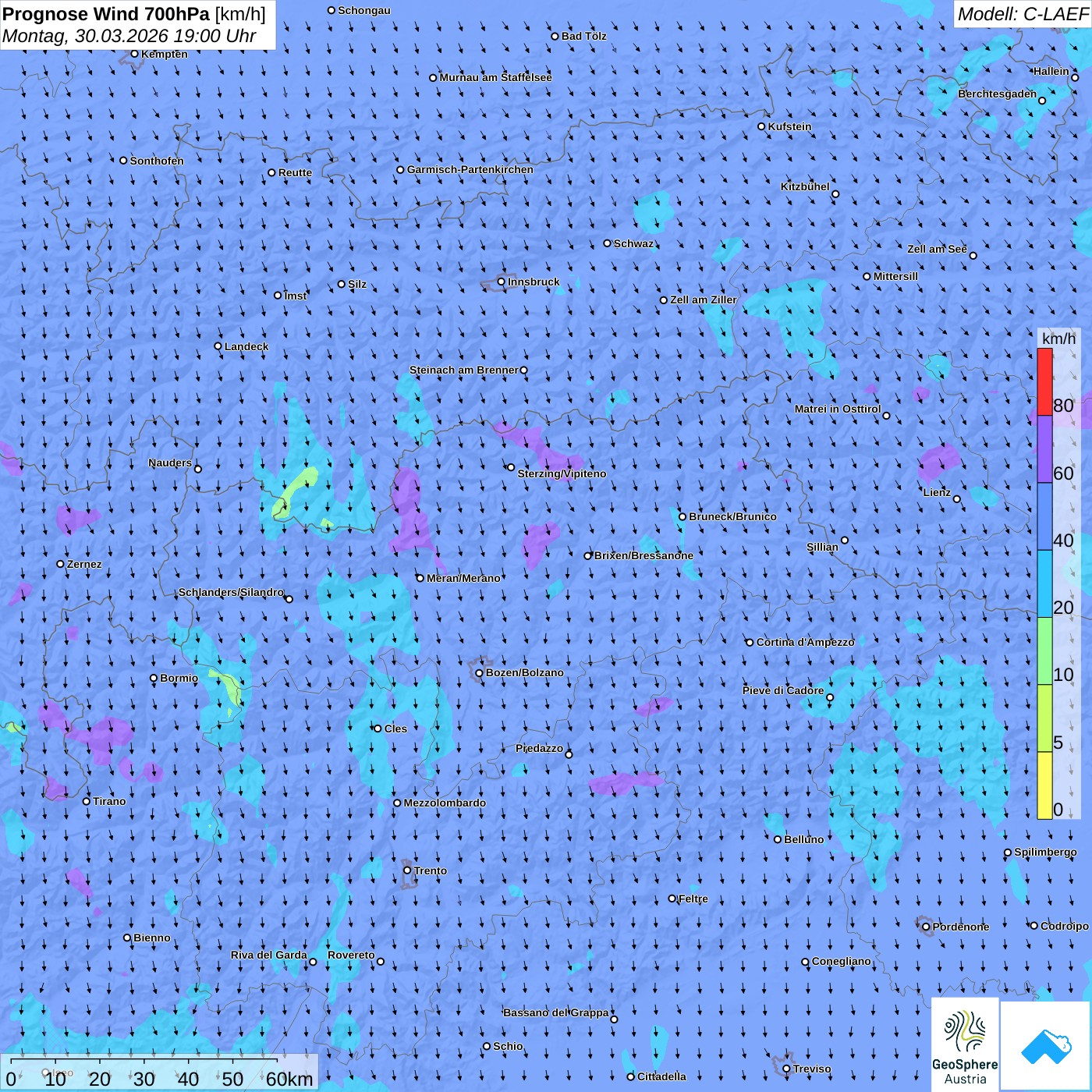Click the Belluno label
This screenshot has height=1092, width=1092.
[x=803, y=839]
